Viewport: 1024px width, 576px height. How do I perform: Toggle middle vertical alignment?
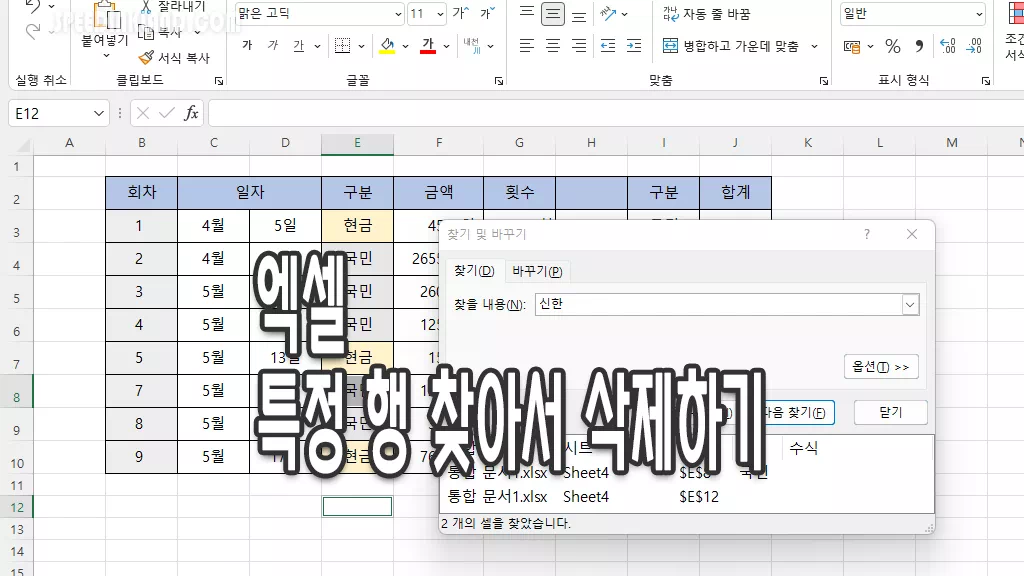tap(552, 14)
